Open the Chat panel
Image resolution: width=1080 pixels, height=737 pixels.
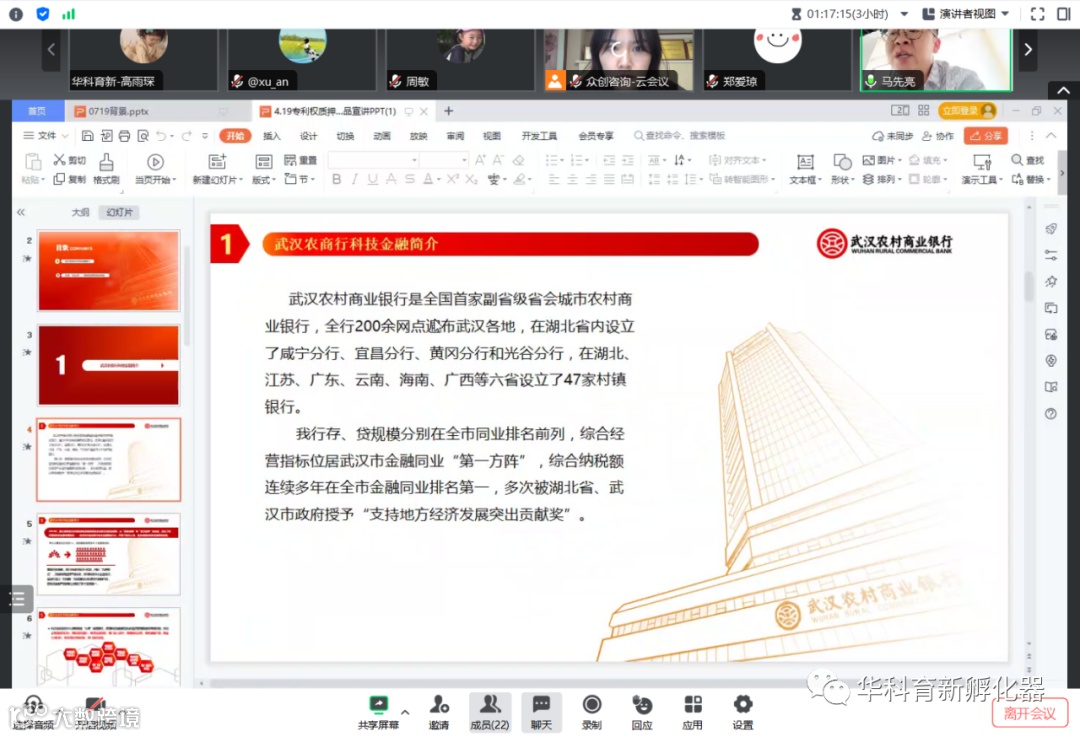coord(541,712)
